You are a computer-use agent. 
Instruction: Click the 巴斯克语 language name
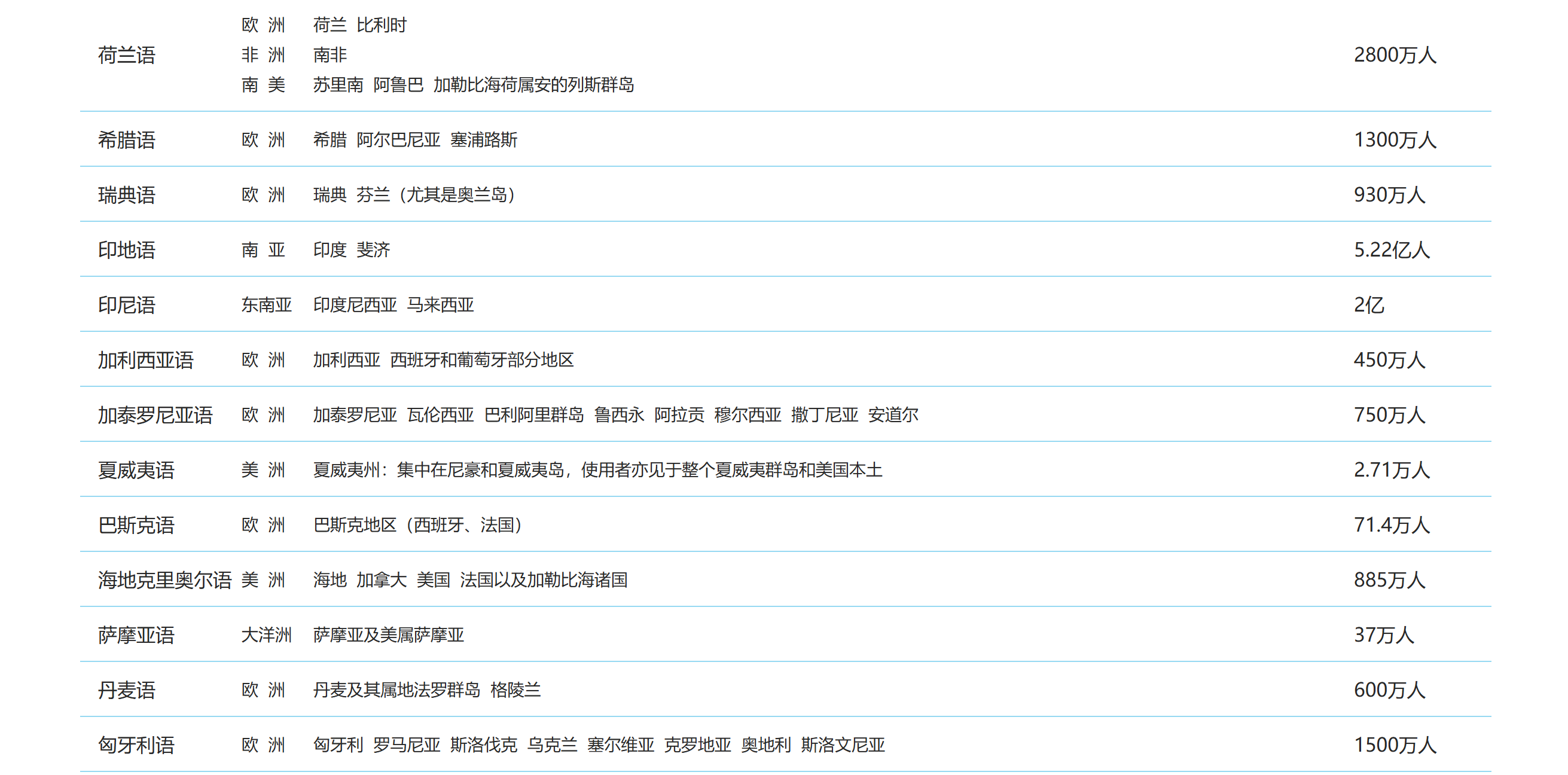[136, 525]
